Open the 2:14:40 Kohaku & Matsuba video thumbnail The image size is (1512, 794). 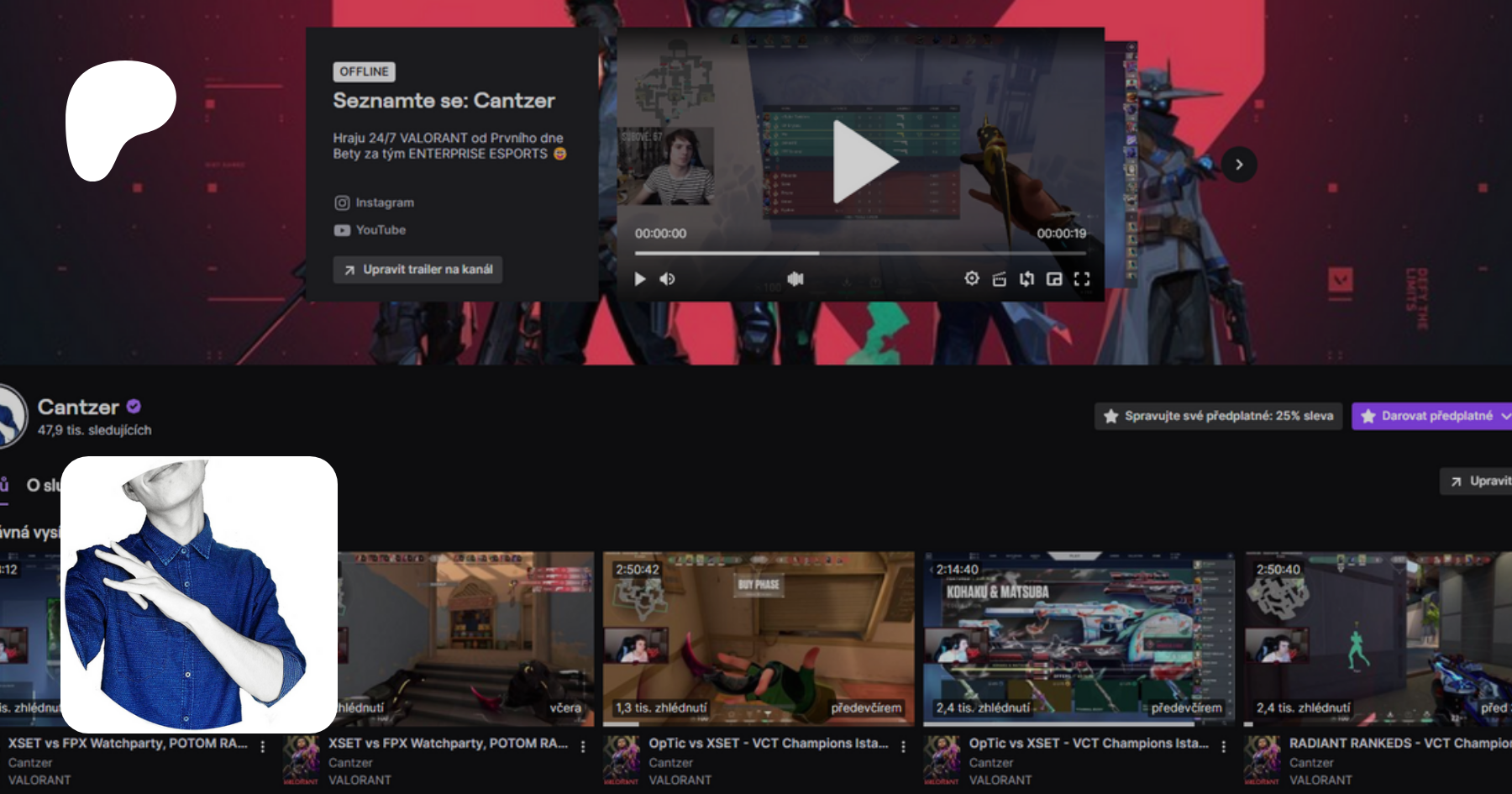(1079, 639)
